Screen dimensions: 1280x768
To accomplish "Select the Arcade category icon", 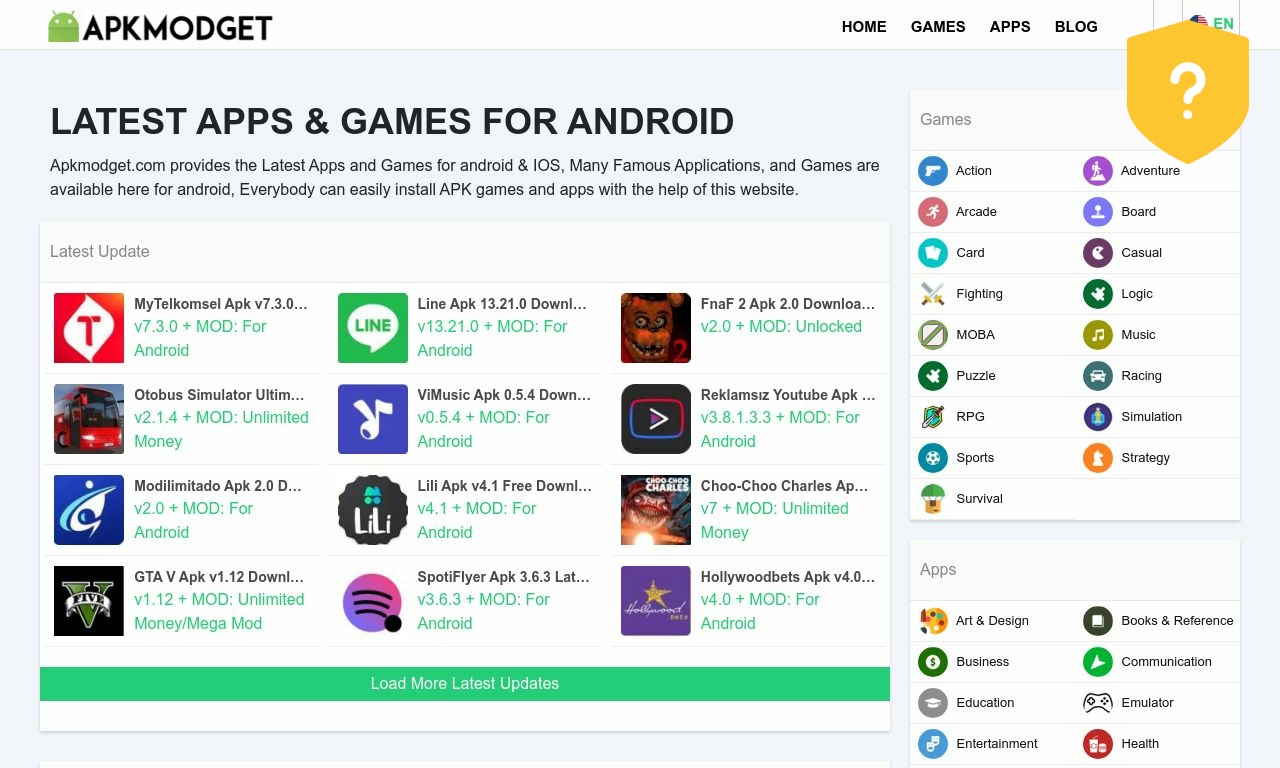I will point(933,212).
